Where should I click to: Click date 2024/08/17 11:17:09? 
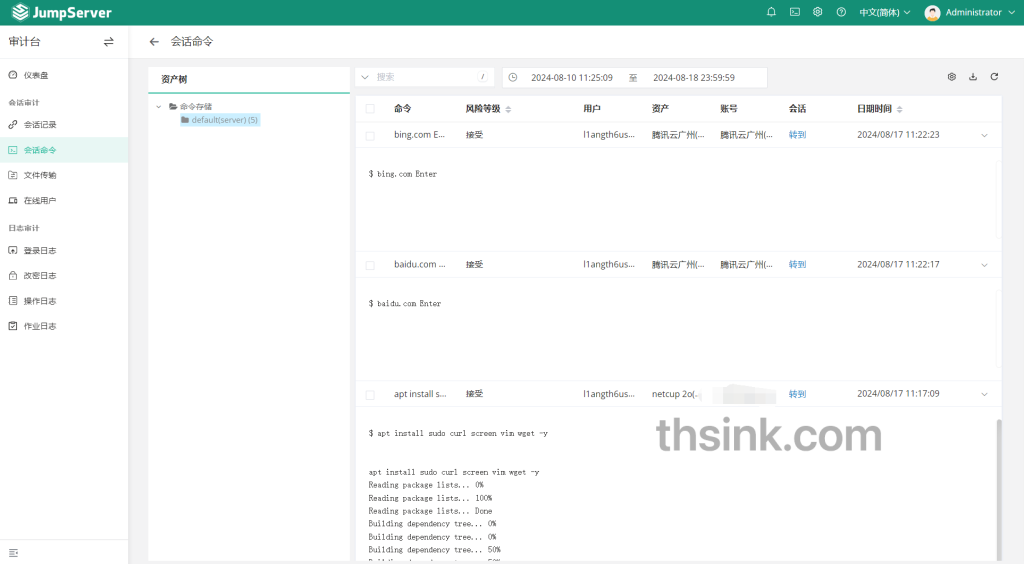[x=898, y=394]
